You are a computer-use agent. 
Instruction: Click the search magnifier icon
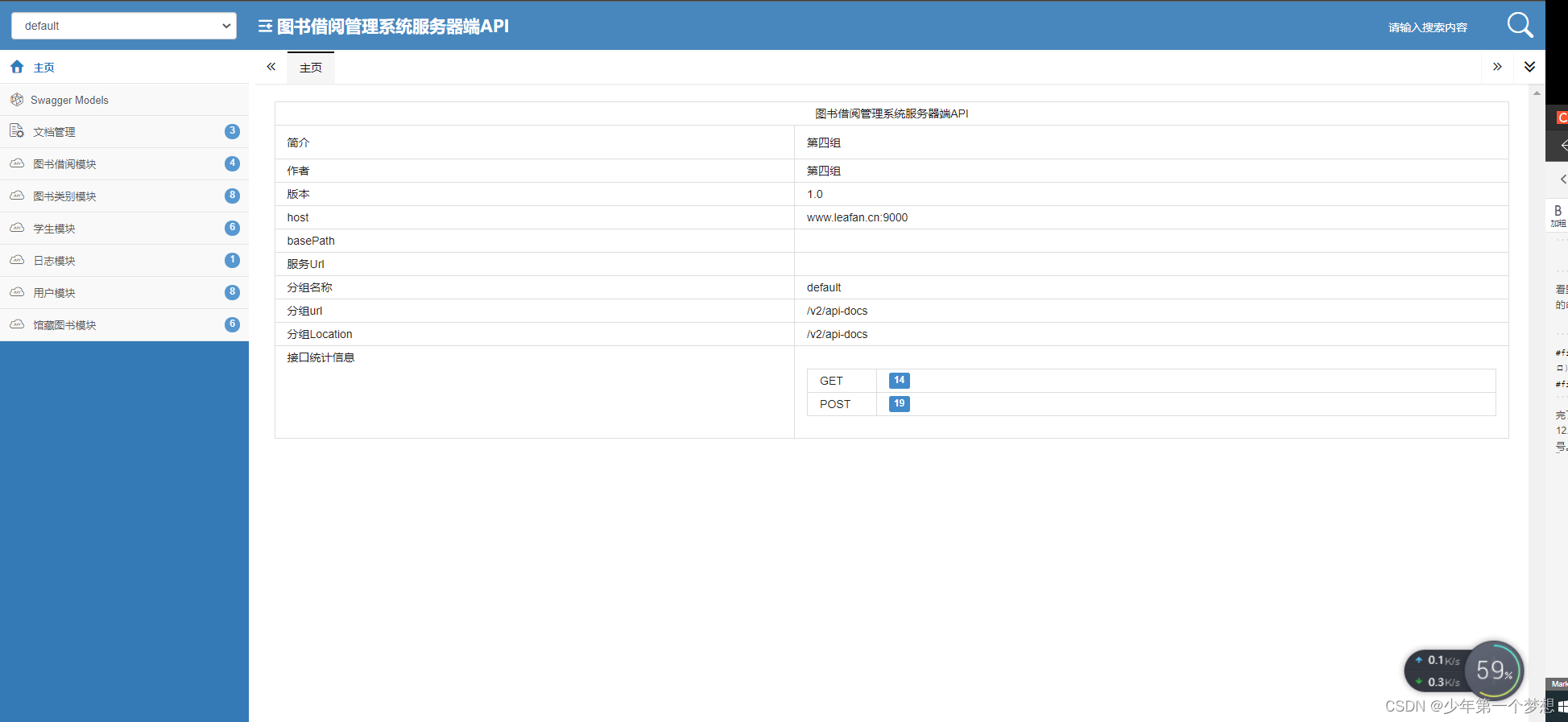tap(1520, 25)
